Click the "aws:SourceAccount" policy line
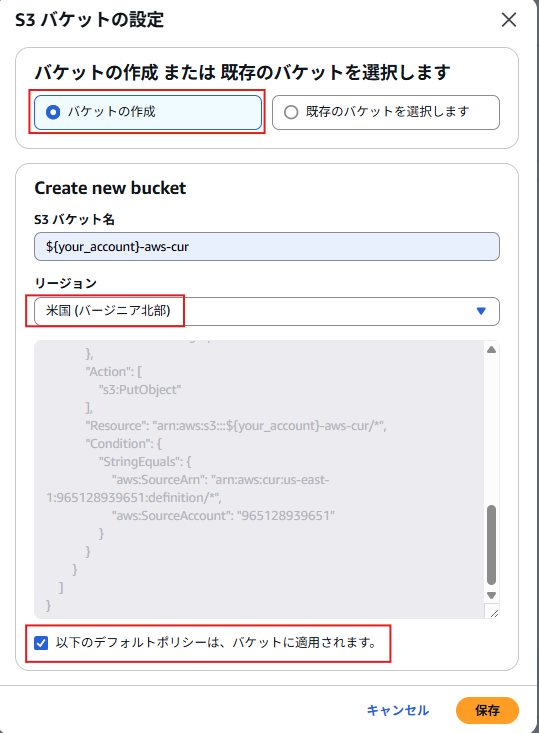This screenshot has height=733, width=539. pyautogui.click(x=223, y=515)
